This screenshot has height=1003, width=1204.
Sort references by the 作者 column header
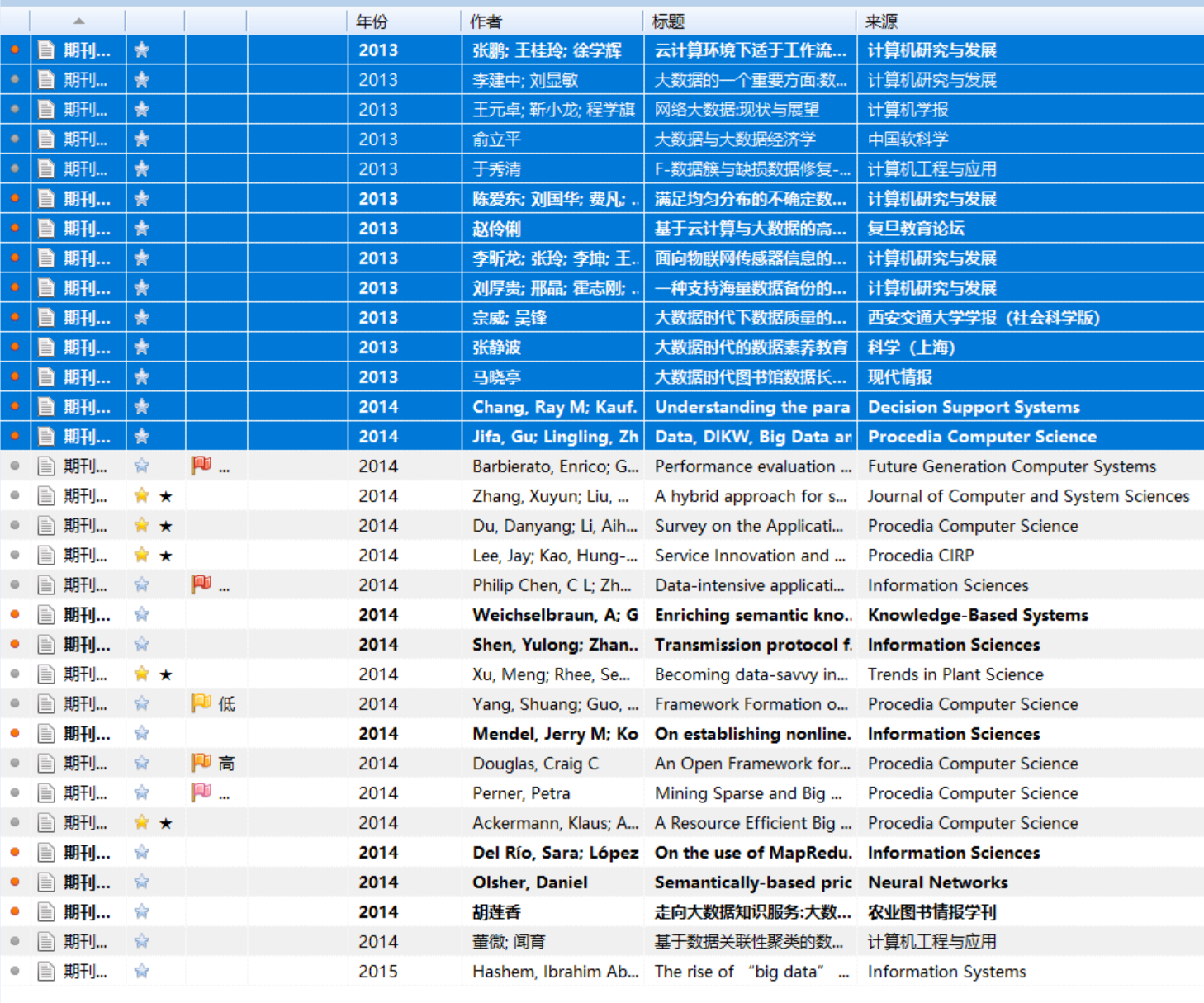point(486,21)
